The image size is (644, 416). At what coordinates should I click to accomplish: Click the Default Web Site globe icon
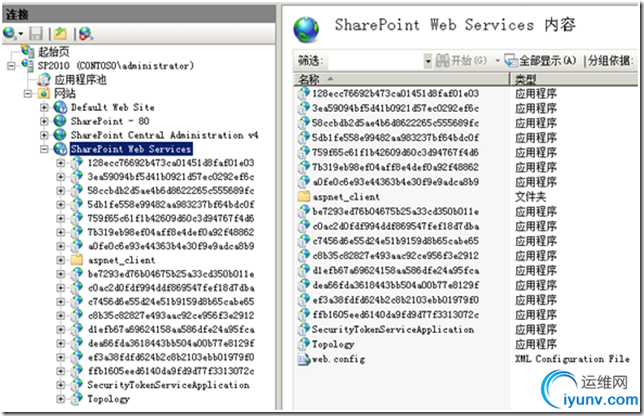click(60, 107)
